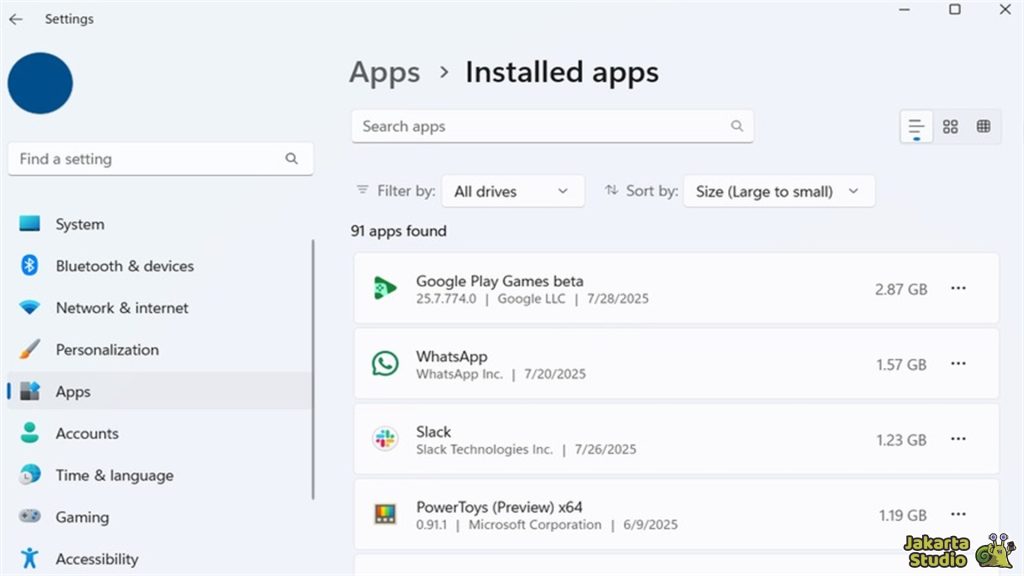Open more options for WhatsApp
The width and height of the screenshot is (1024, 576).
pos(958,364)
